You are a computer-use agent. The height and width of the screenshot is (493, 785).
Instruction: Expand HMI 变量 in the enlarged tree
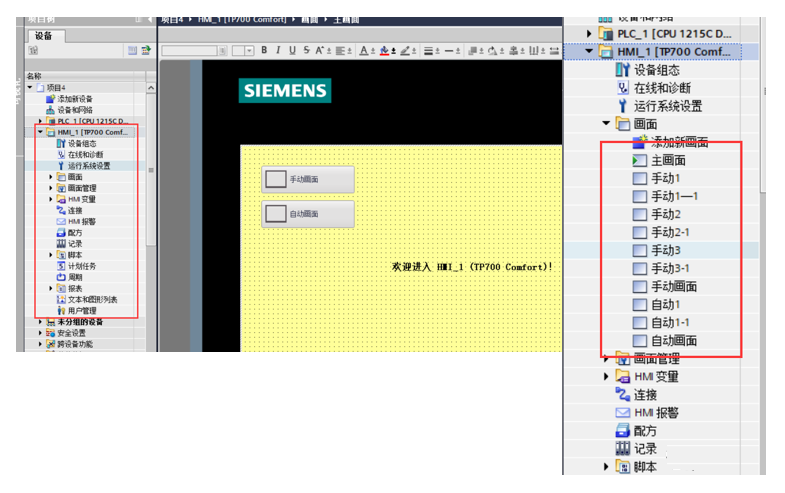pos(606,376)
